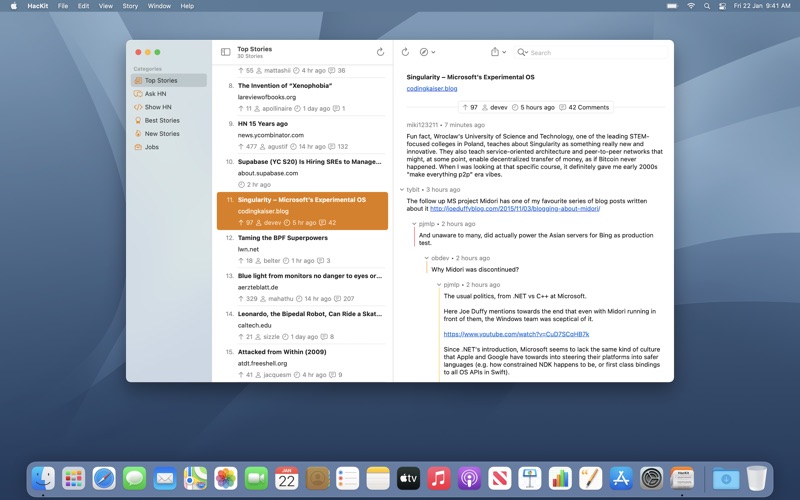Open the codingkaiser.blog link
Viewport: 800px width, 500px height.
click(432, 88)
